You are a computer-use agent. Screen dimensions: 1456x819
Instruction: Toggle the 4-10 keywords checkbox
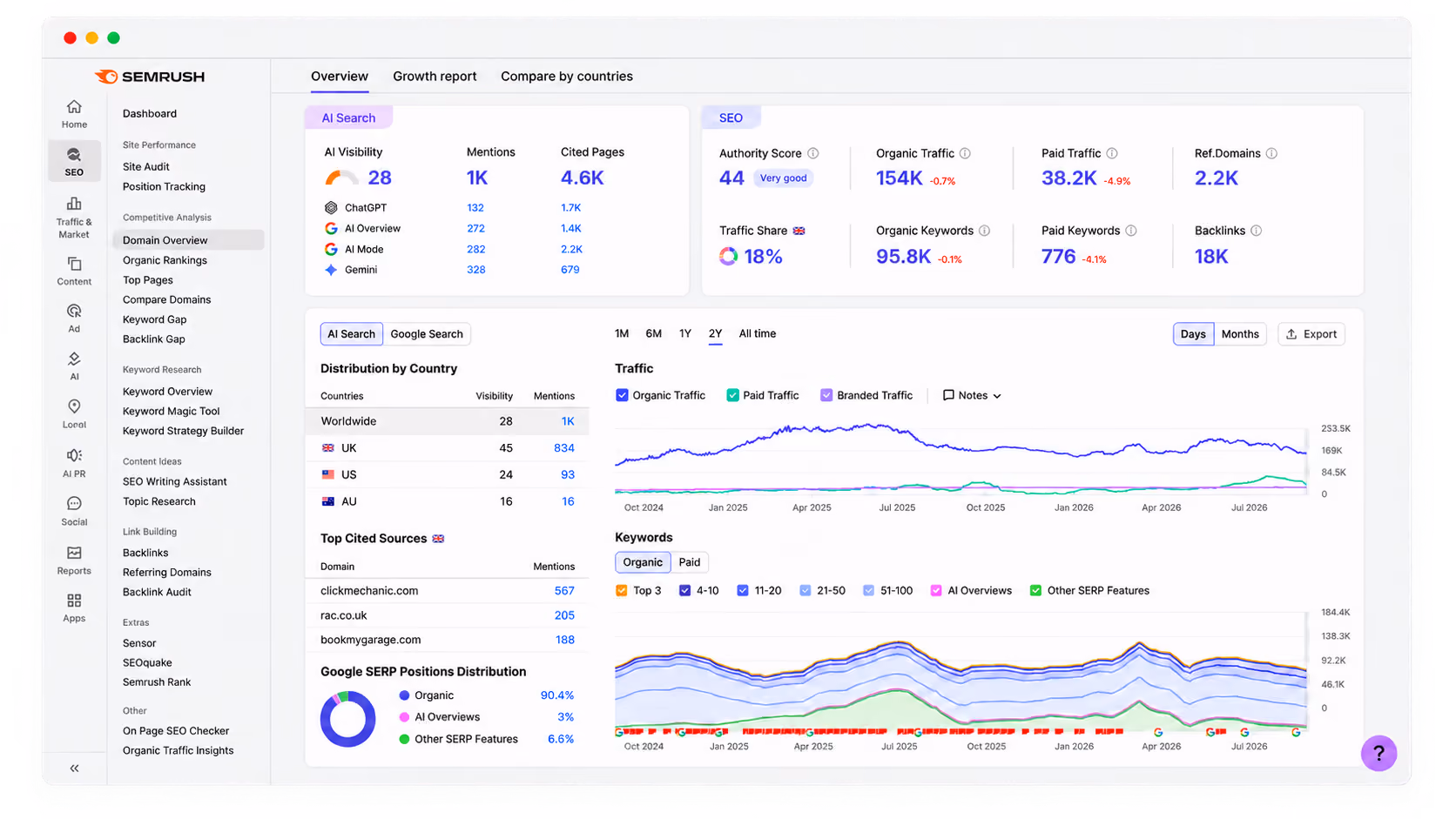pos(684,590)
